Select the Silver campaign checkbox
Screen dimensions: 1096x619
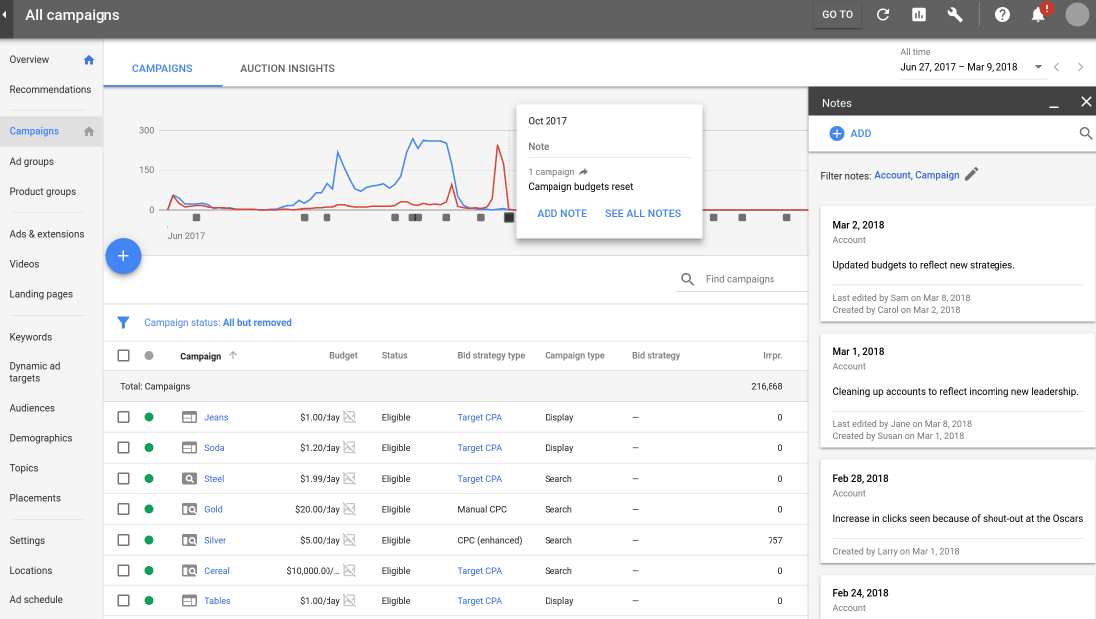click(123, 540)
